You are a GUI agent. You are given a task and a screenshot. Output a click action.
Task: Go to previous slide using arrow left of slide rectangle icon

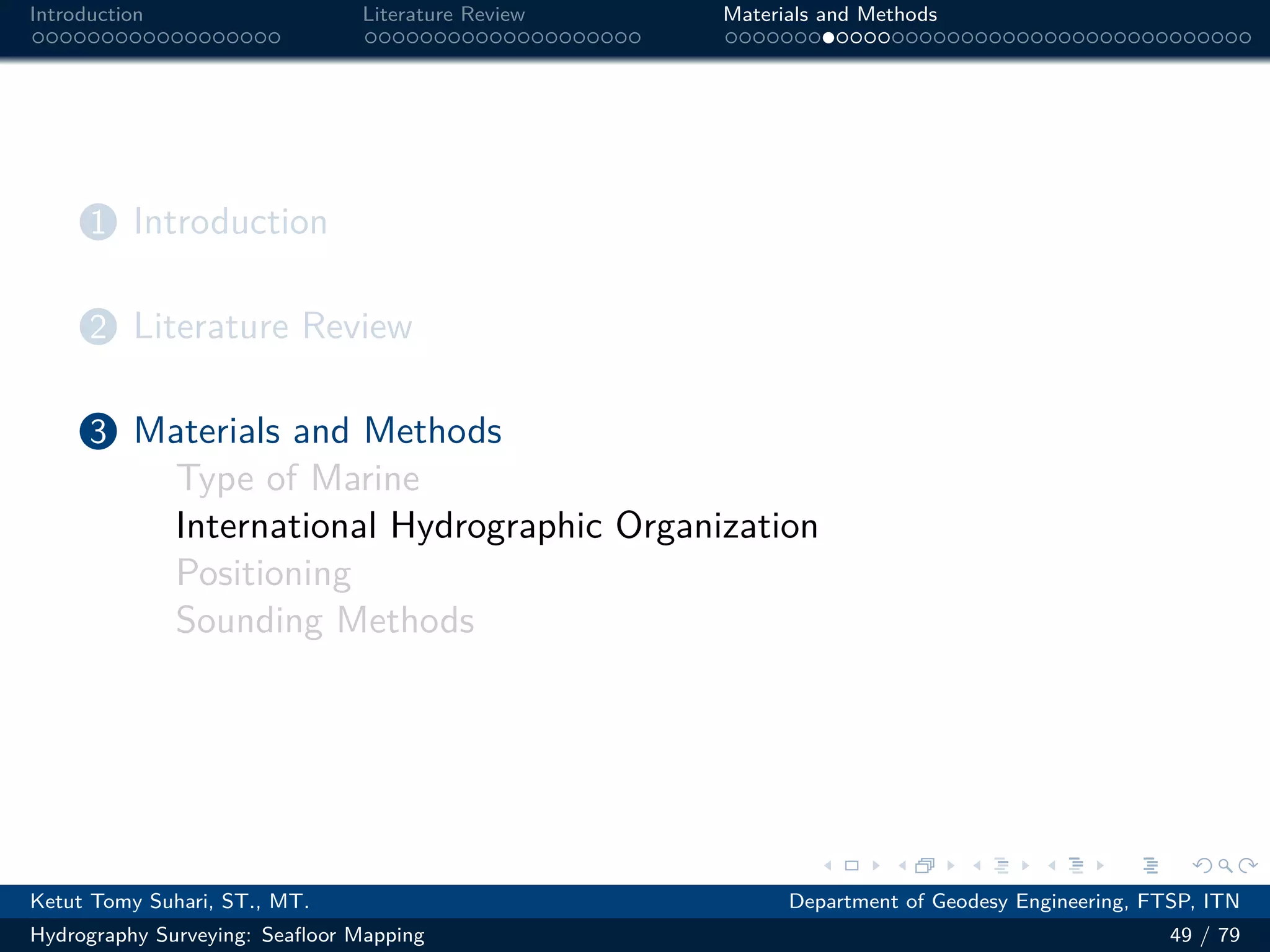coord(828,865)
